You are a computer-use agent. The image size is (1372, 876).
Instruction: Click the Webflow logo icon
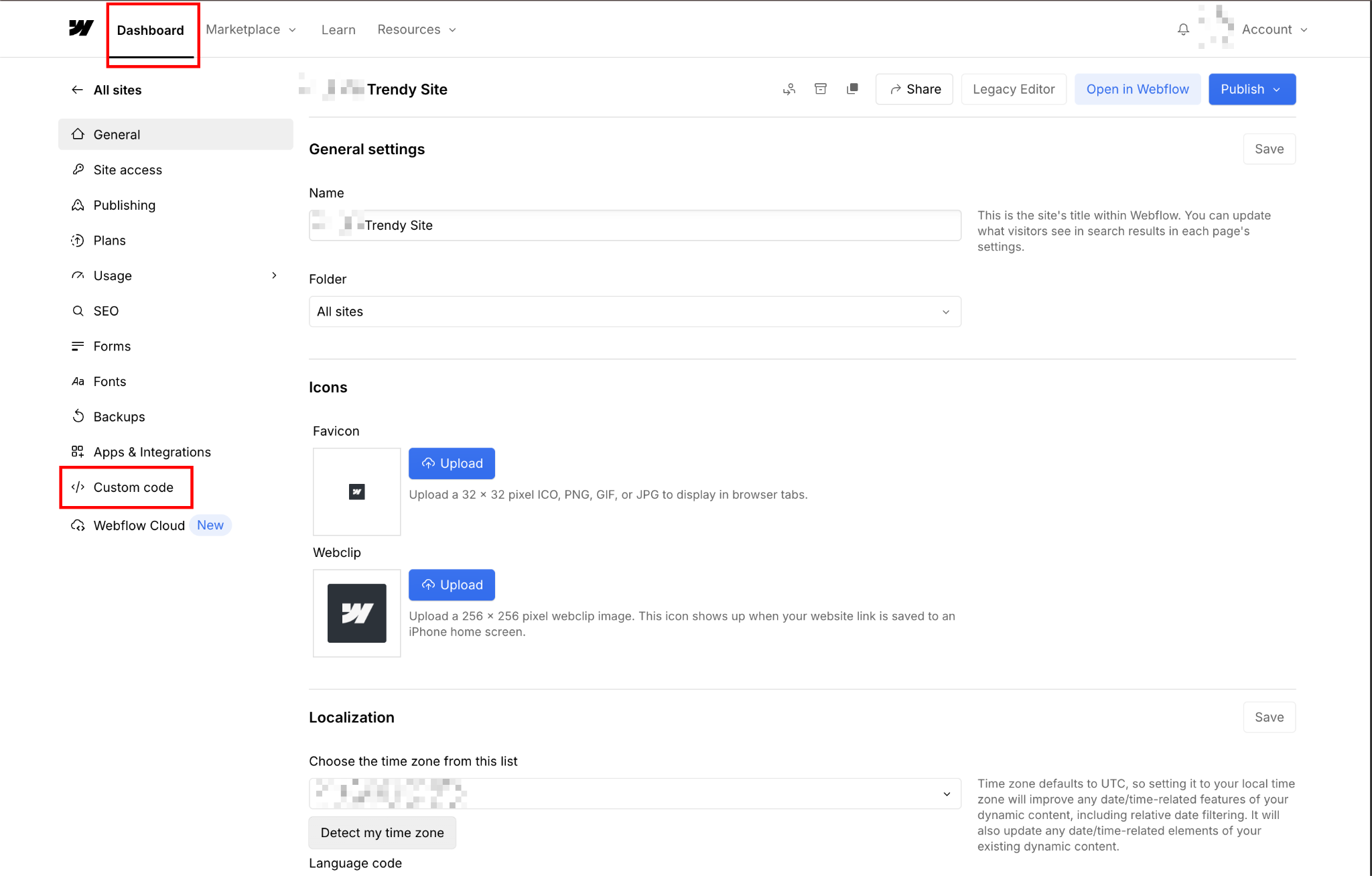coord(81,28)
